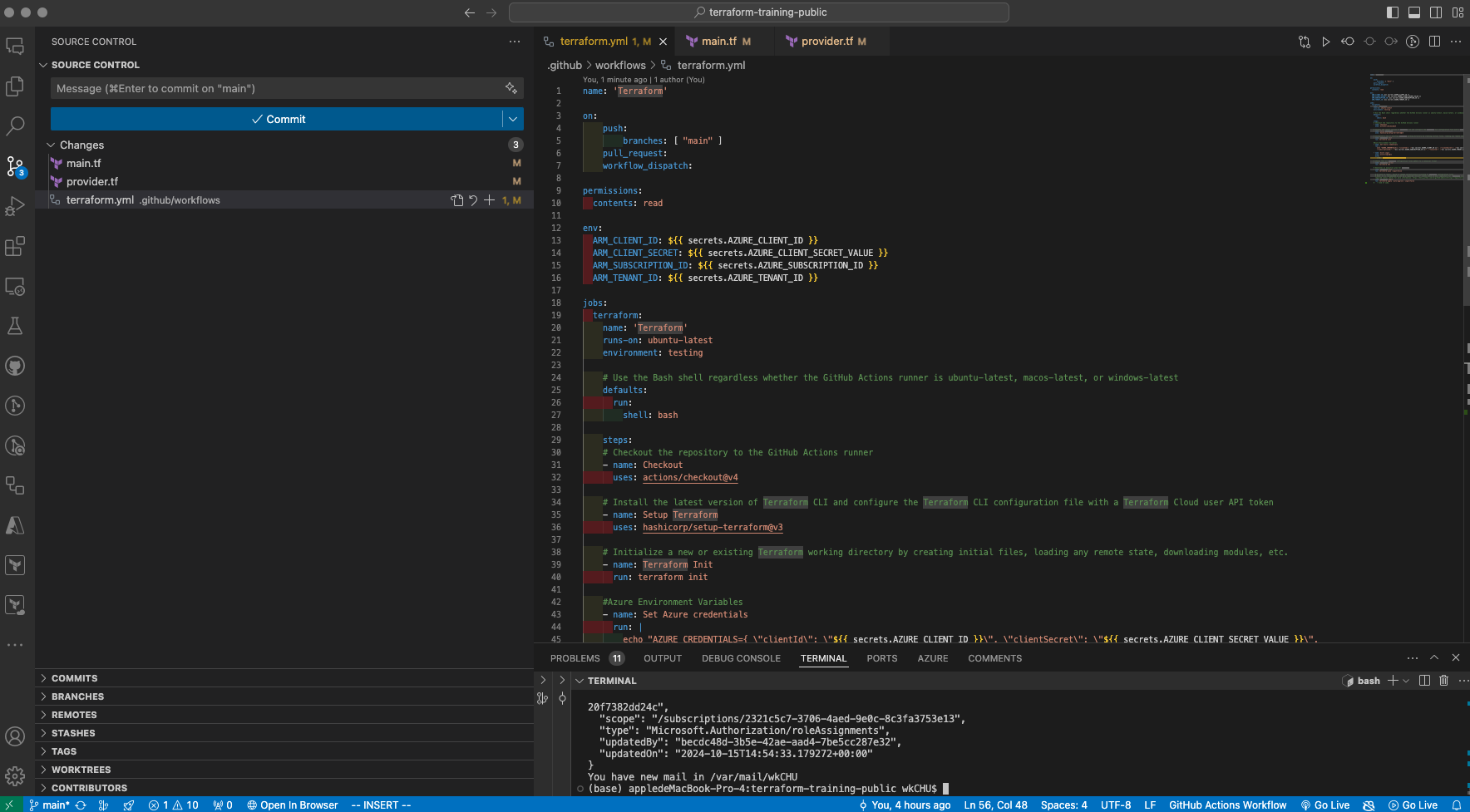The image size is (1470, 812).
Task: Open the Ports panel tab
Action: pyautogui.click(x=881, y=658)
